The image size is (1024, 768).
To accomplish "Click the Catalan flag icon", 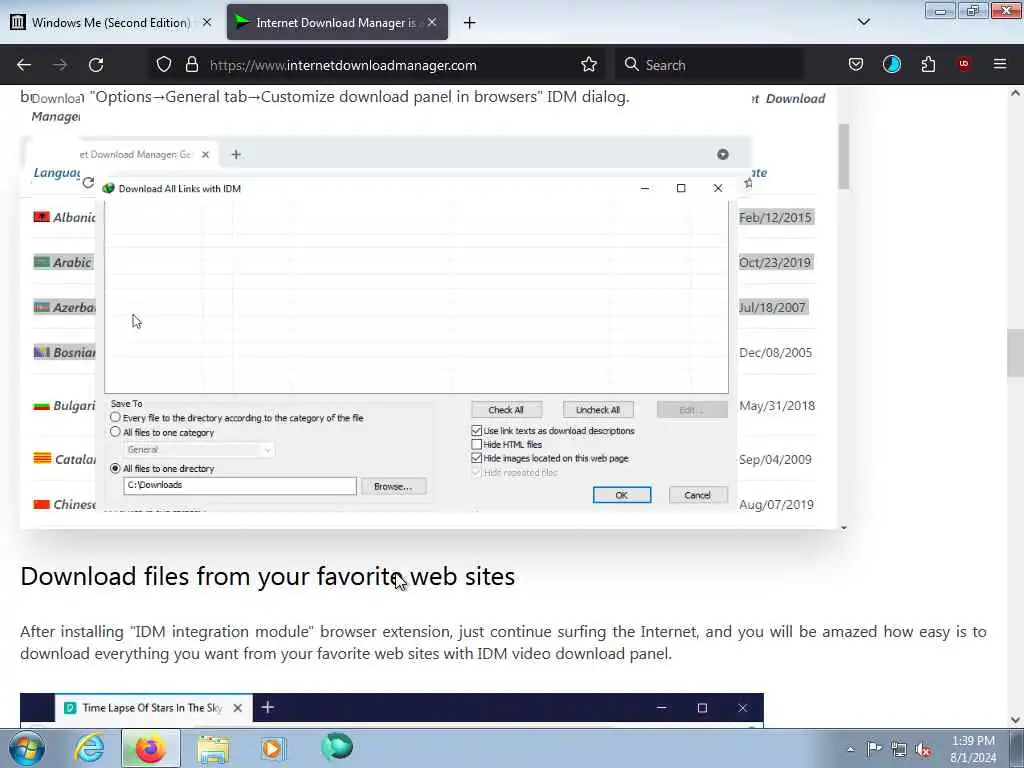I will point(42,458).
